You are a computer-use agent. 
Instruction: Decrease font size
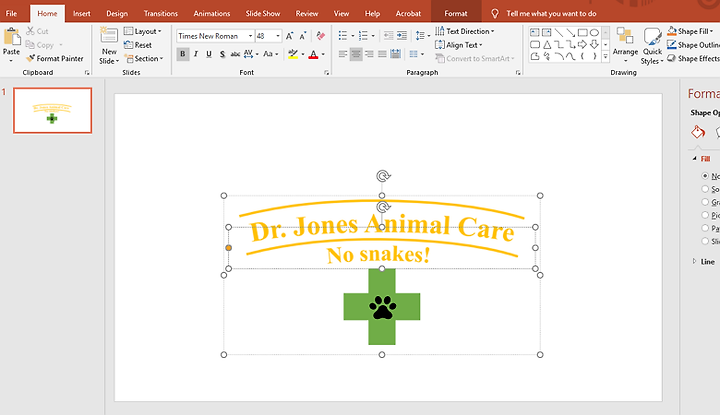303,36
